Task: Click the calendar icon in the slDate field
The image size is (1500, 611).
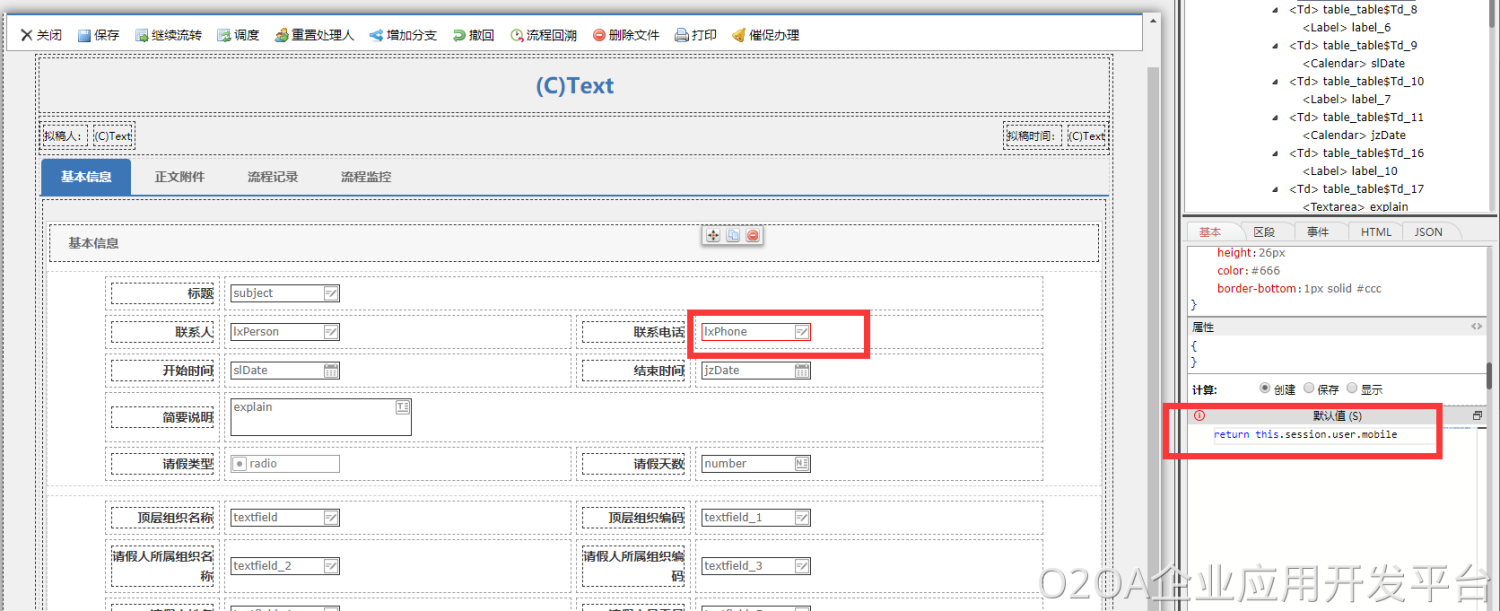Action: tap(331, 371)
